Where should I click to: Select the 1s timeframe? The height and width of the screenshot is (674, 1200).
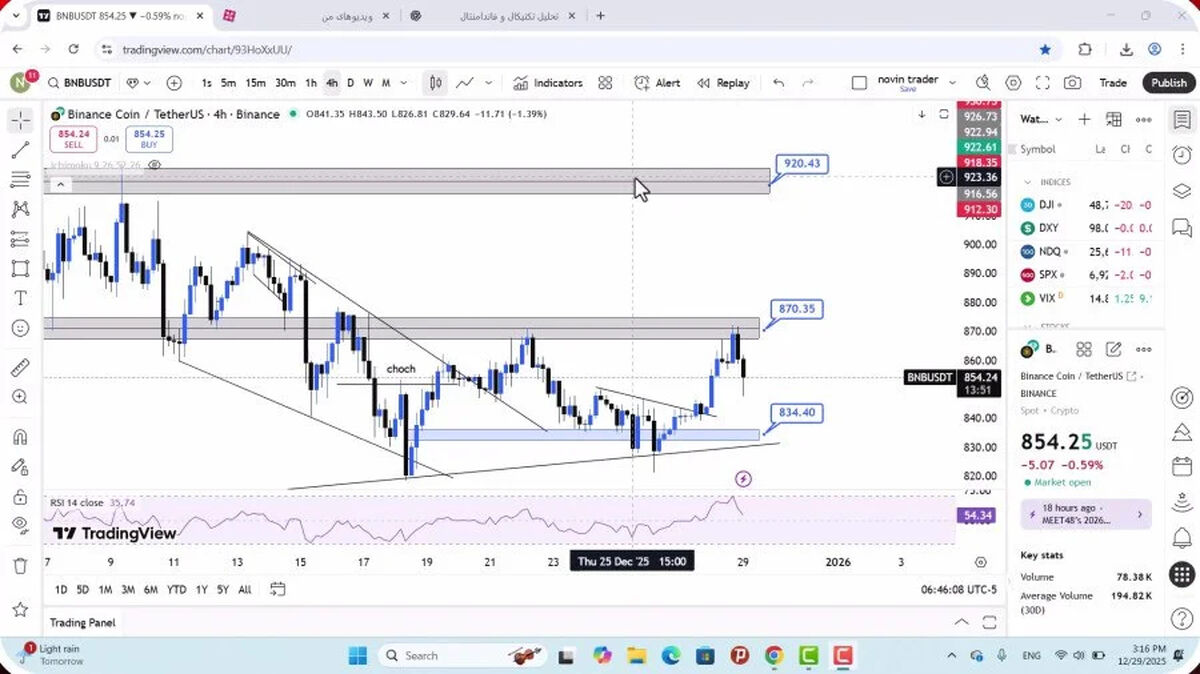pos(206,83)
